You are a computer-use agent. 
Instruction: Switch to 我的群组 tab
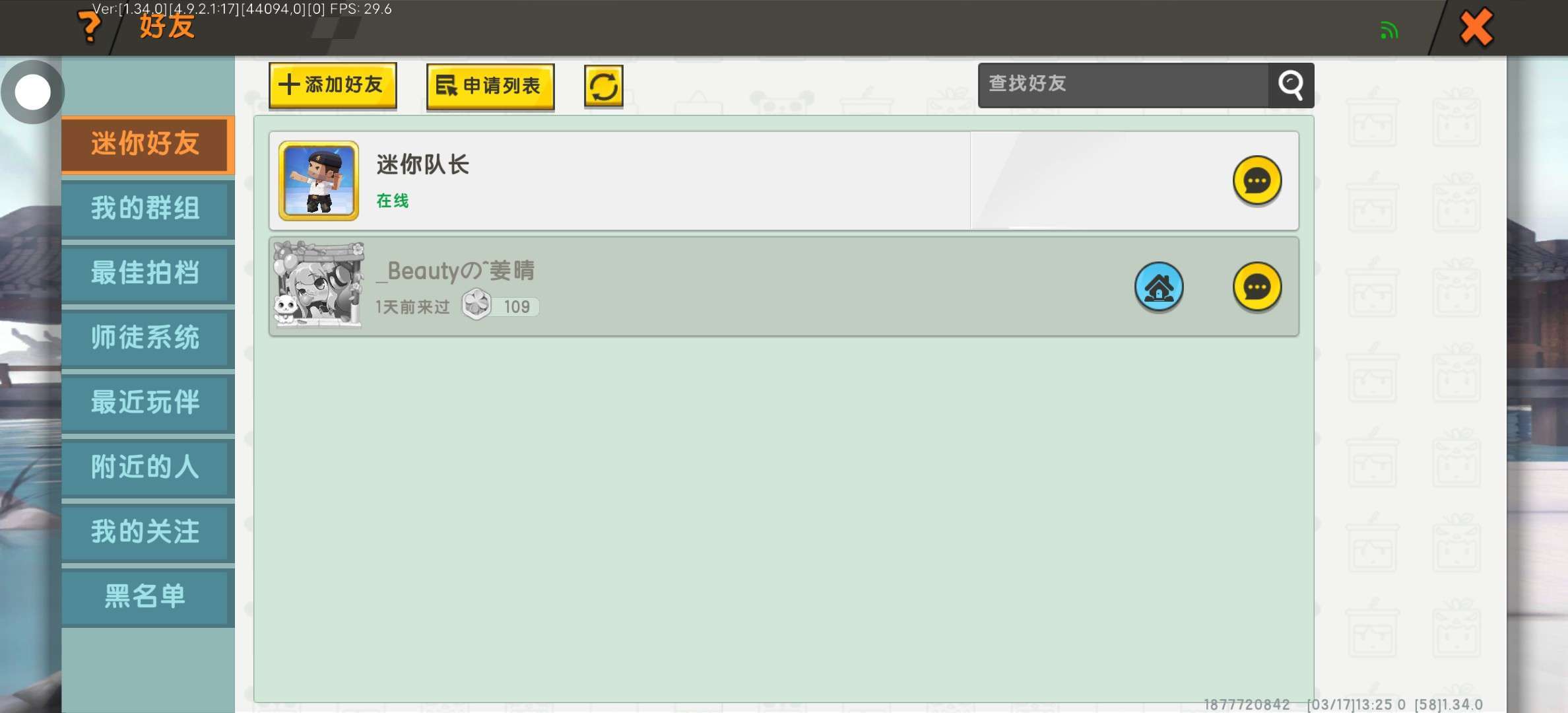coord(148,209)
